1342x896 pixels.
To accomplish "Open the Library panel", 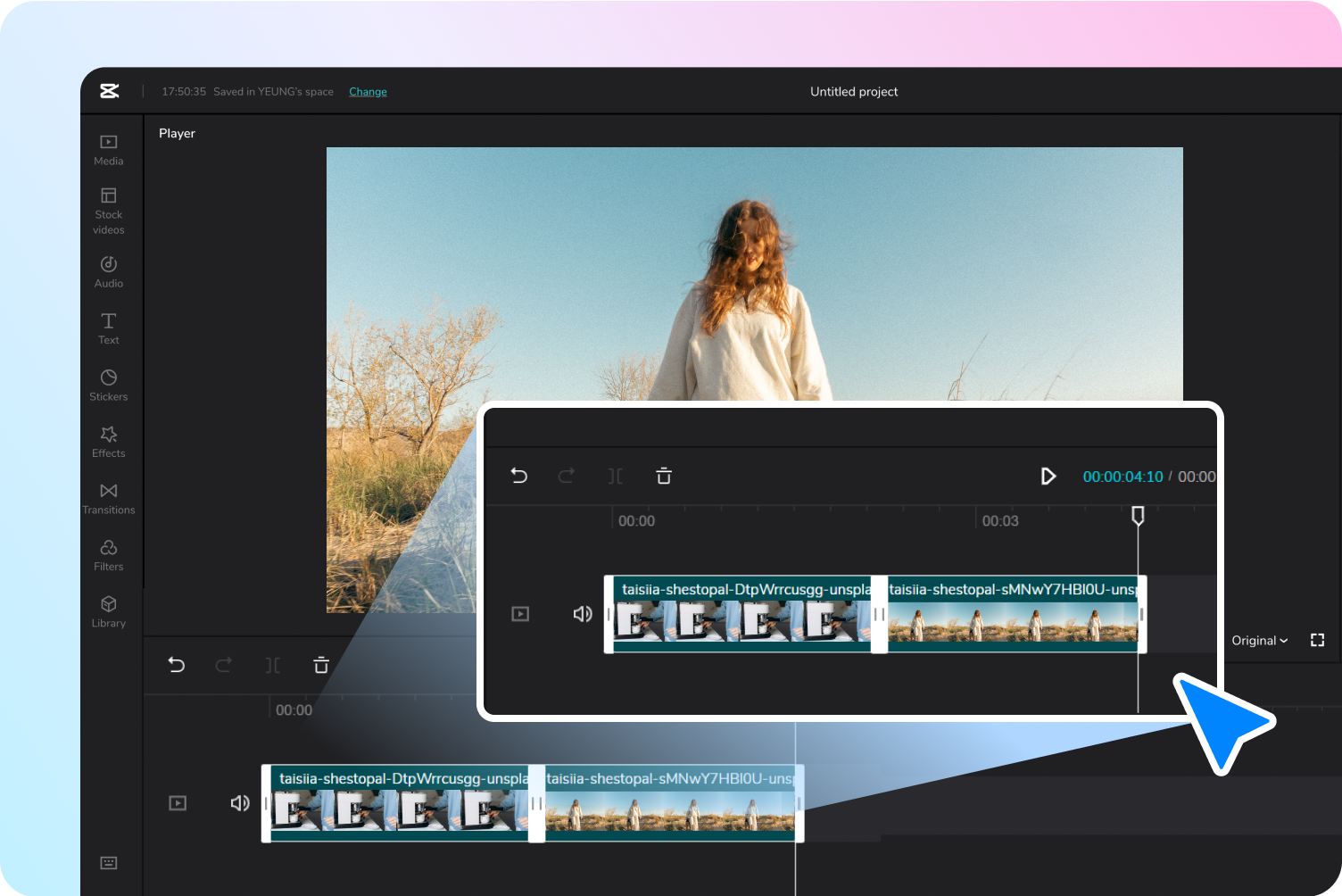I will (x=109, y=612).
